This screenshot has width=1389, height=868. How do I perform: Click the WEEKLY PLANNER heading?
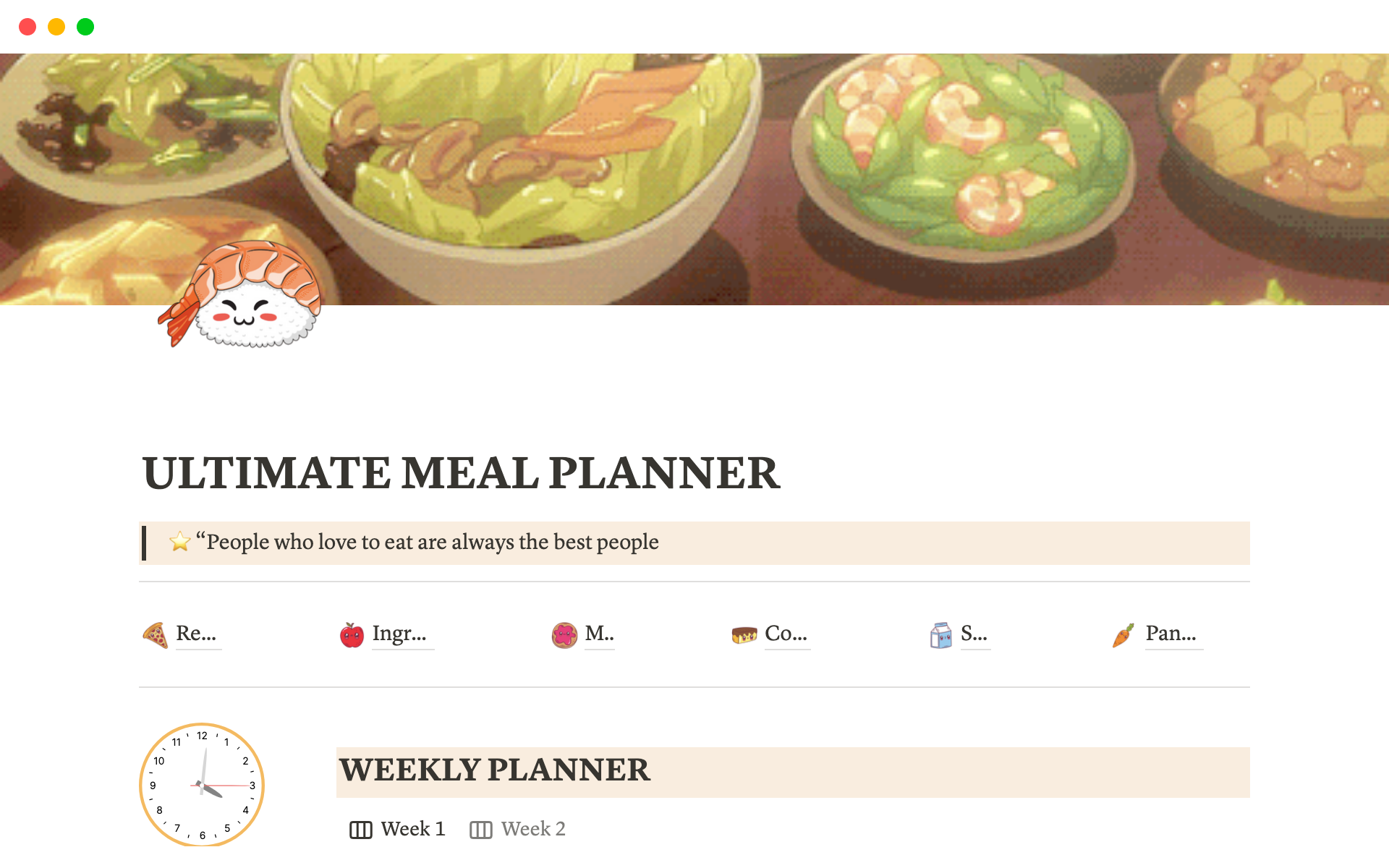(x=495, y=770)
